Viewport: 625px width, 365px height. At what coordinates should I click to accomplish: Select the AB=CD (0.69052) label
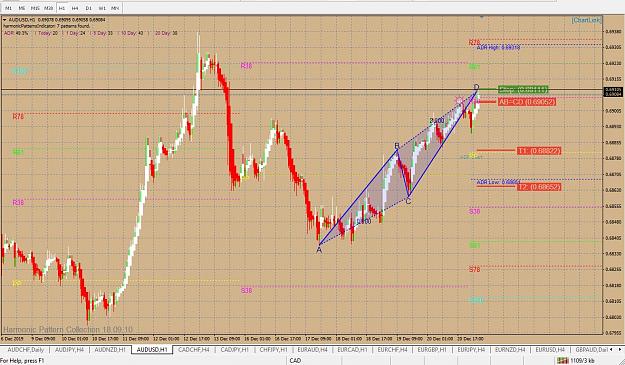pos(526,102)
